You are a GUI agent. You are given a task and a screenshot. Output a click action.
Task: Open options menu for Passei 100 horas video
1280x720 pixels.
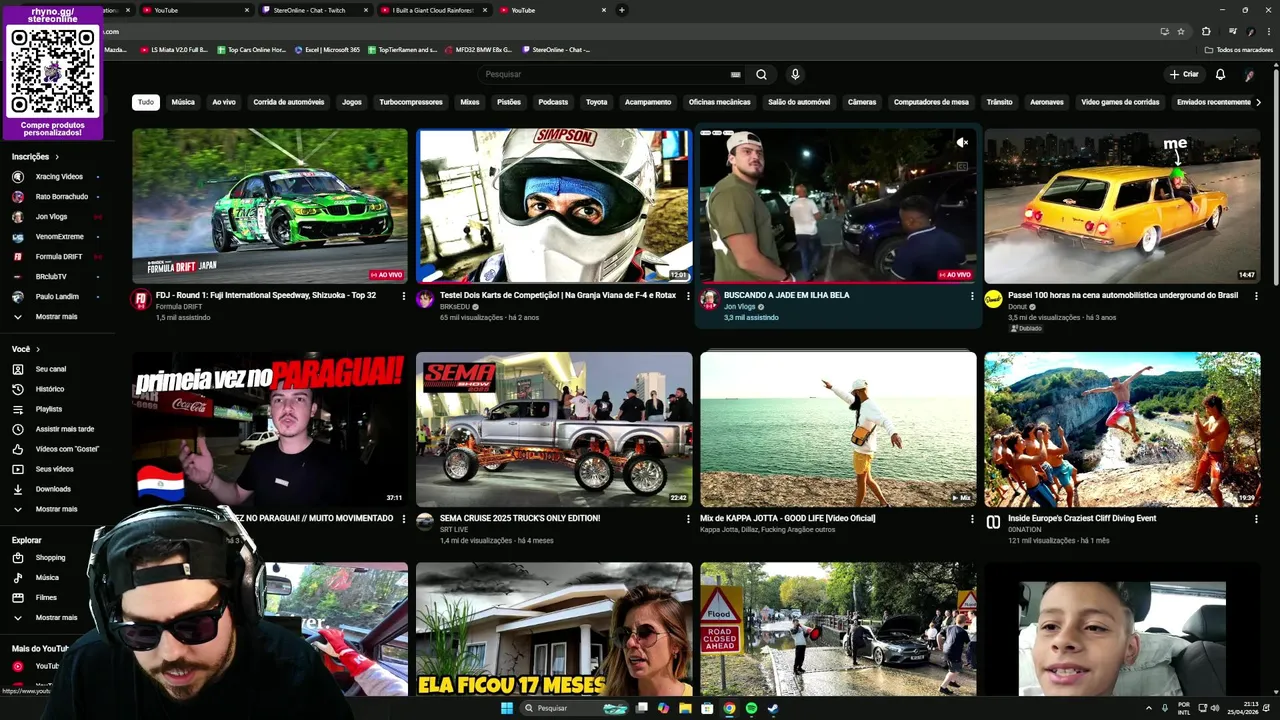pyautogui.click(x=1256, y=296)
